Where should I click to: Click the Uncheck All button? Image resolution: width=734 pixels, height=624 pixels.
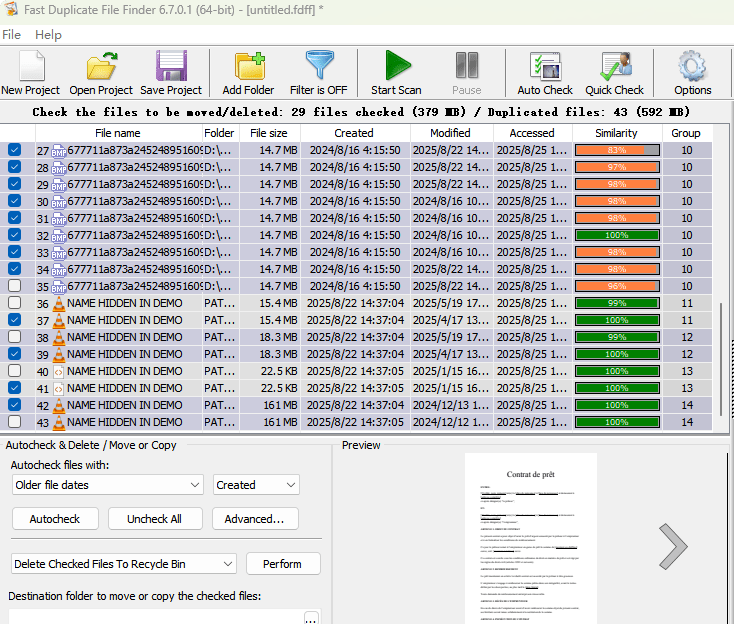[155, 519]
